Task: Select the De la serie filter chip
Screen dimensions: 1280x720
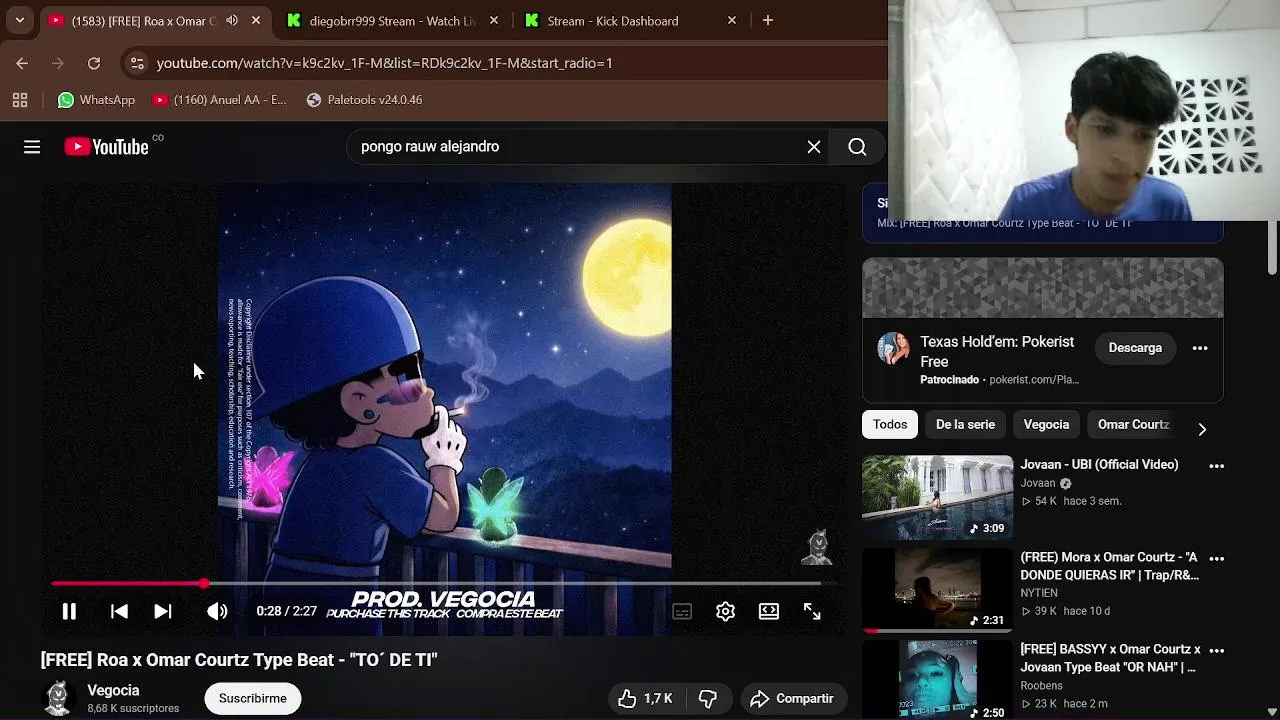Action: [x=965, y=424]
